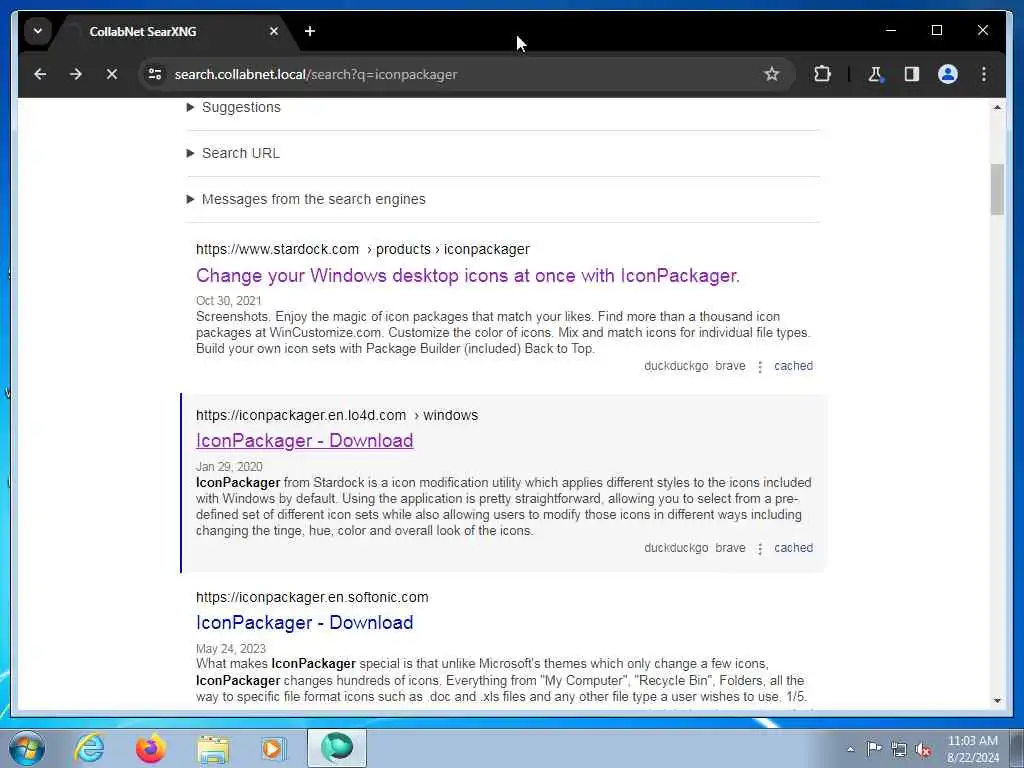The image size is (1024, 768).
Task: Go forward with the forward arrow
Action: [76, 74]
